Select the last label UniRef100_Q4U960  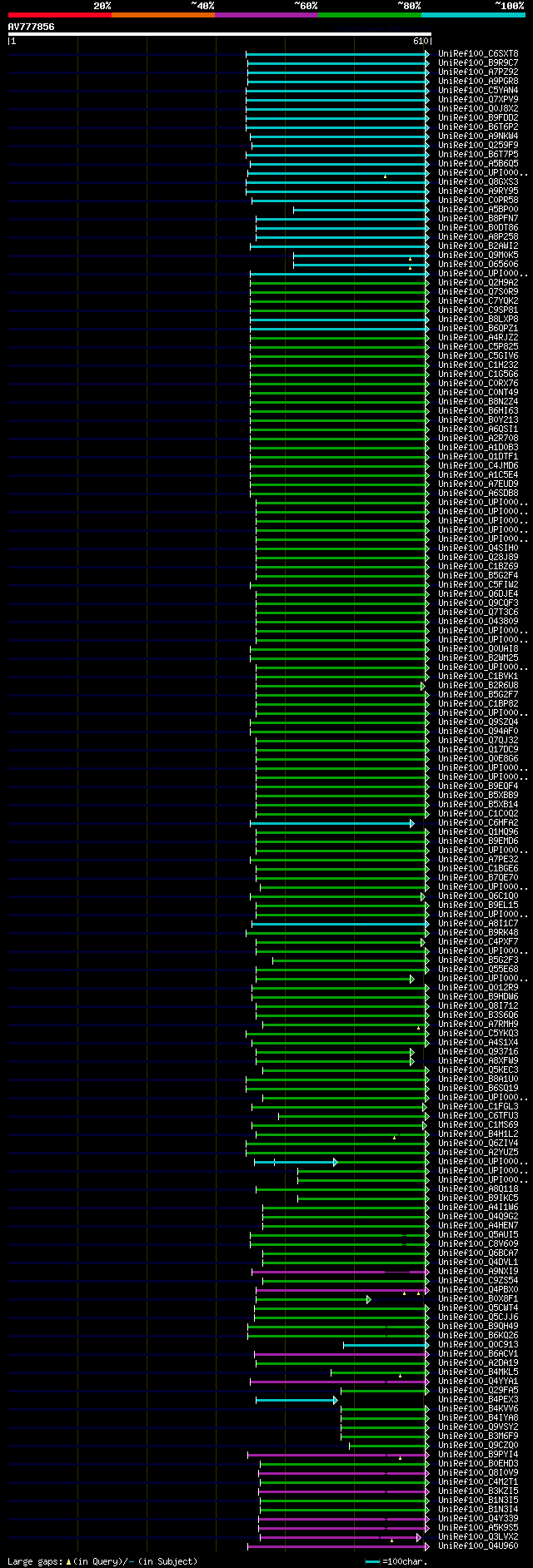[478, 1546]
